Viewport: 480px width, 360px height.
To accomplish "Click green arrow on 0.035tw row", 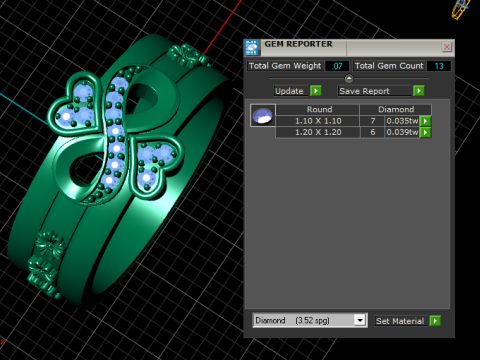I will (425, 121).
